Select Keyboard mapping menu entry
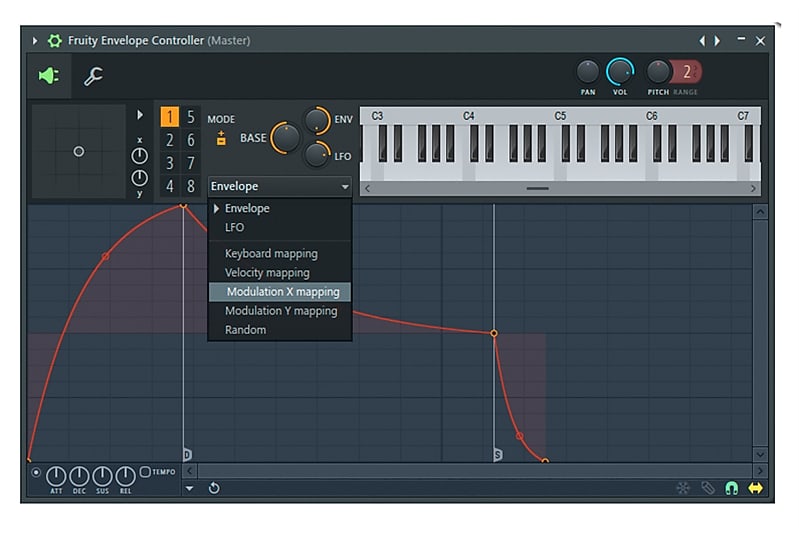Viewport: 799px width, 533px height. click(x=271, y=254)
